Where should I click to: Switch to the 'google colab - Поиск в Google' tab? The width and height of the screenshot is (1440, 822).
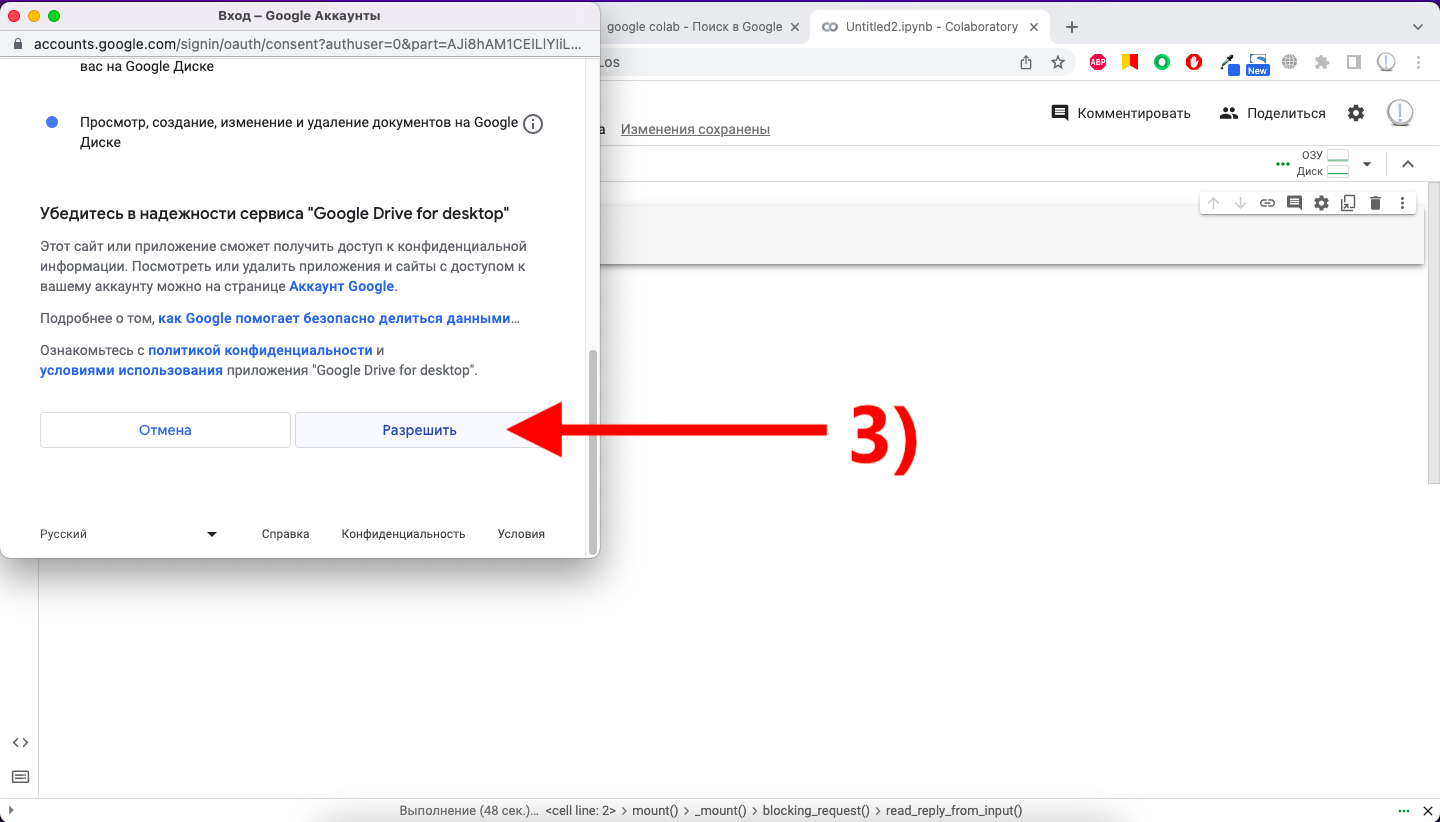point(694,27)
